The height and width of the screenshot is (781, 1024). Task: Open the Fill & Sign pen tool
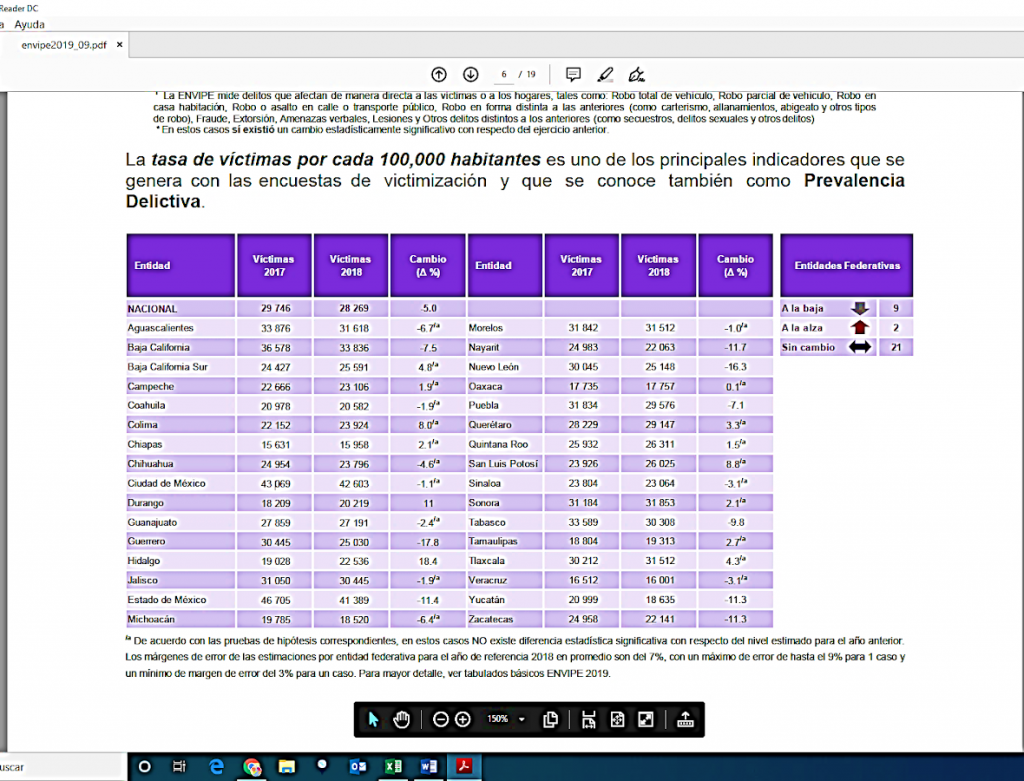click(x=636, y=74)
